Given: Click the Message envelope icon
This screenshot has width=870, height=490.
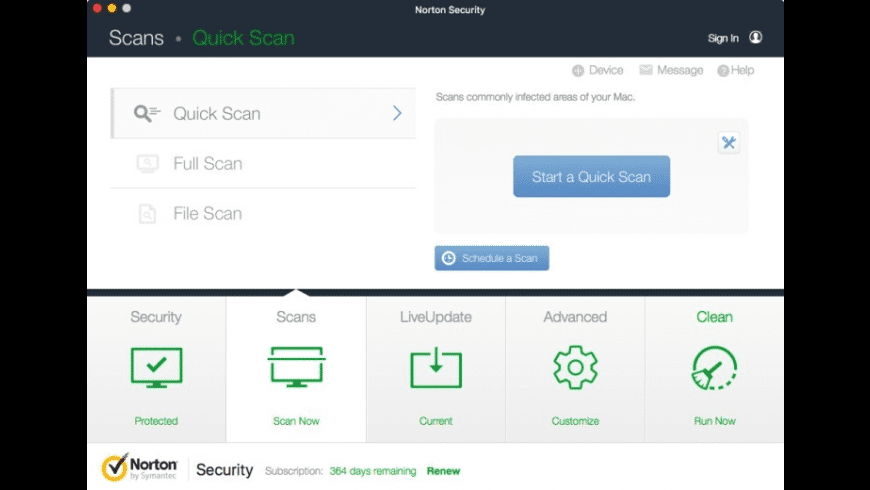Looking at the screenshot, I should [x=646, y=70].
